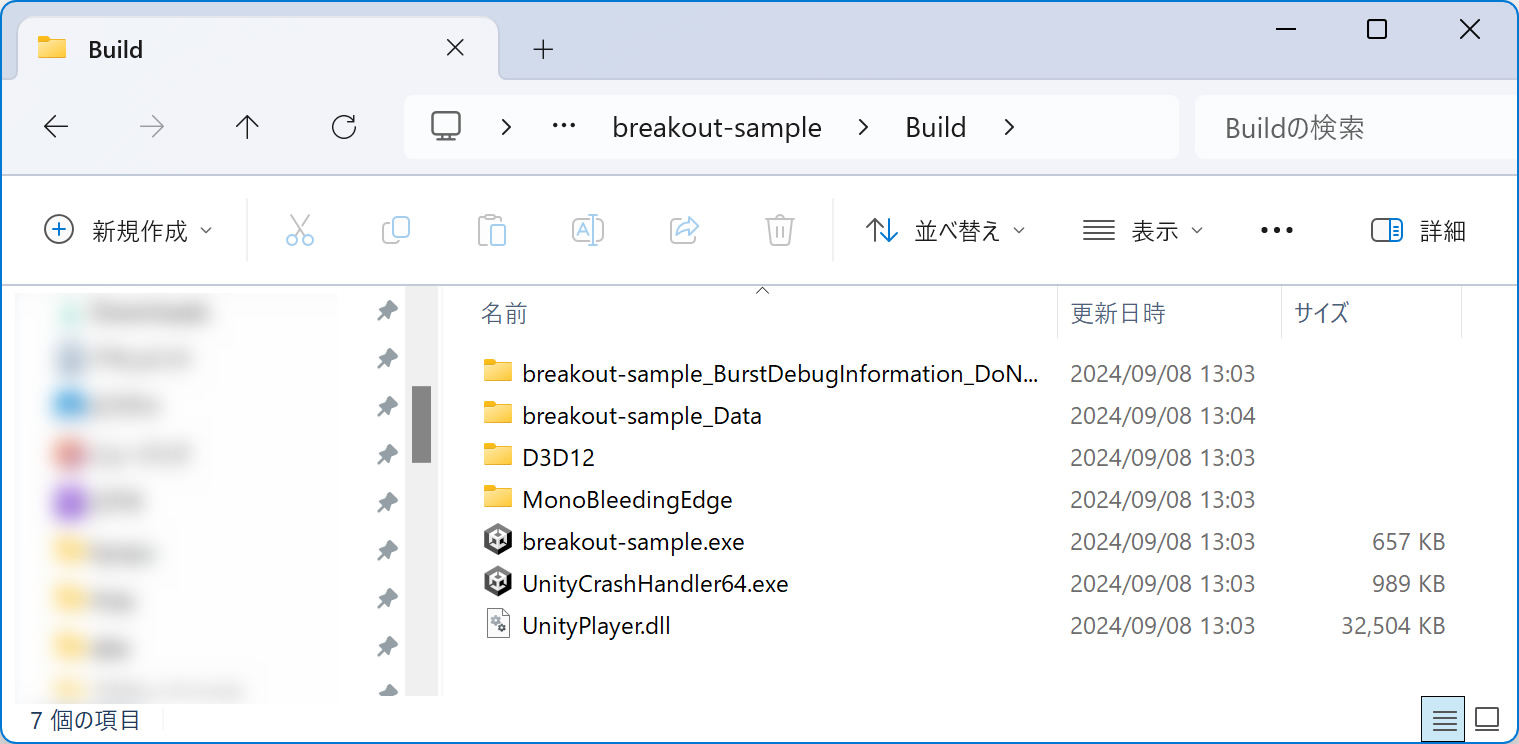Viewport: 1519px width, 744px height.
Task: Select the MonoBleedingEdge folder name
Action: [627, 500]
